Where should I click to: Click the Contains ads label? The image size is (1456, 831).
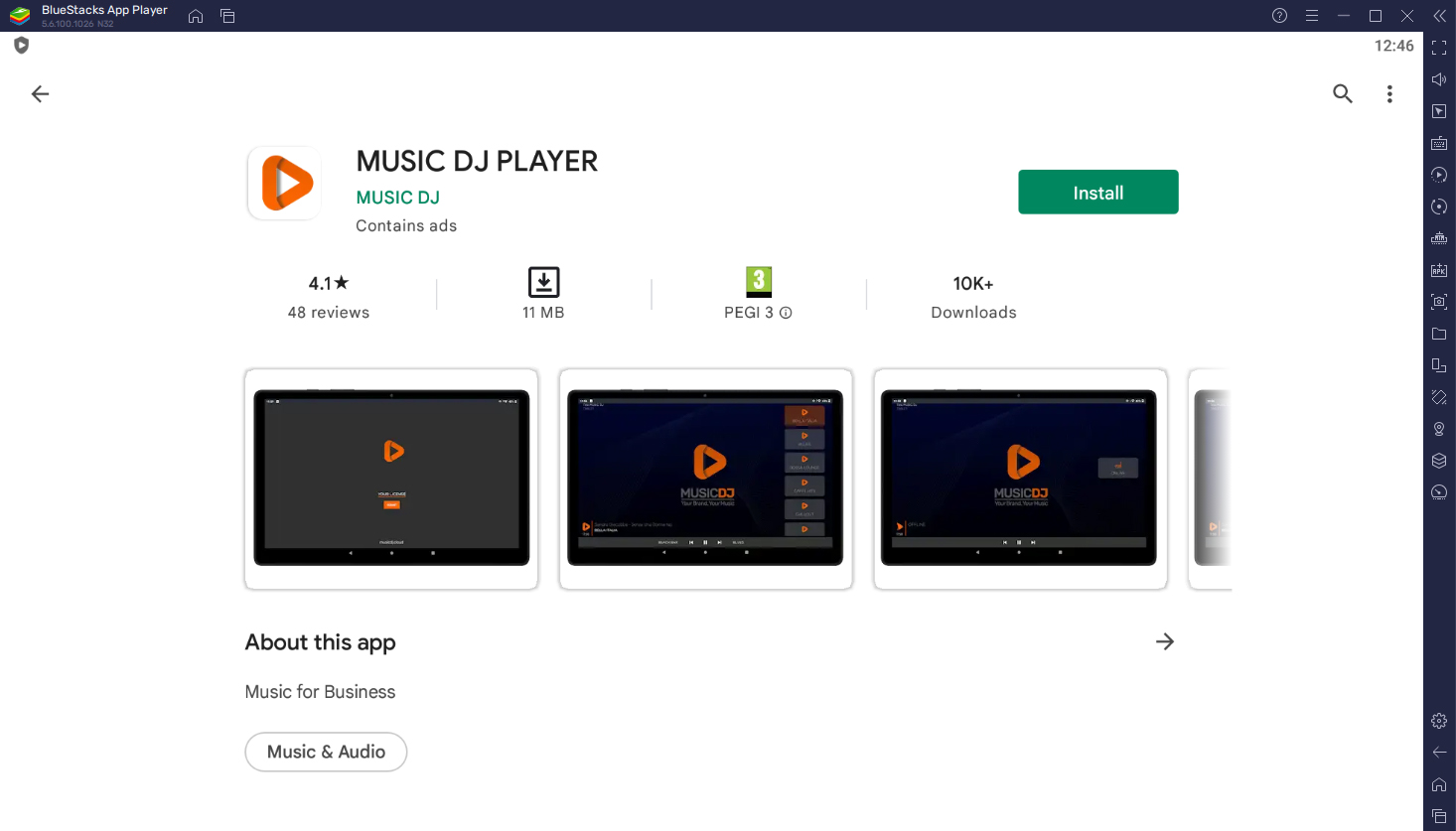[406, 225]
